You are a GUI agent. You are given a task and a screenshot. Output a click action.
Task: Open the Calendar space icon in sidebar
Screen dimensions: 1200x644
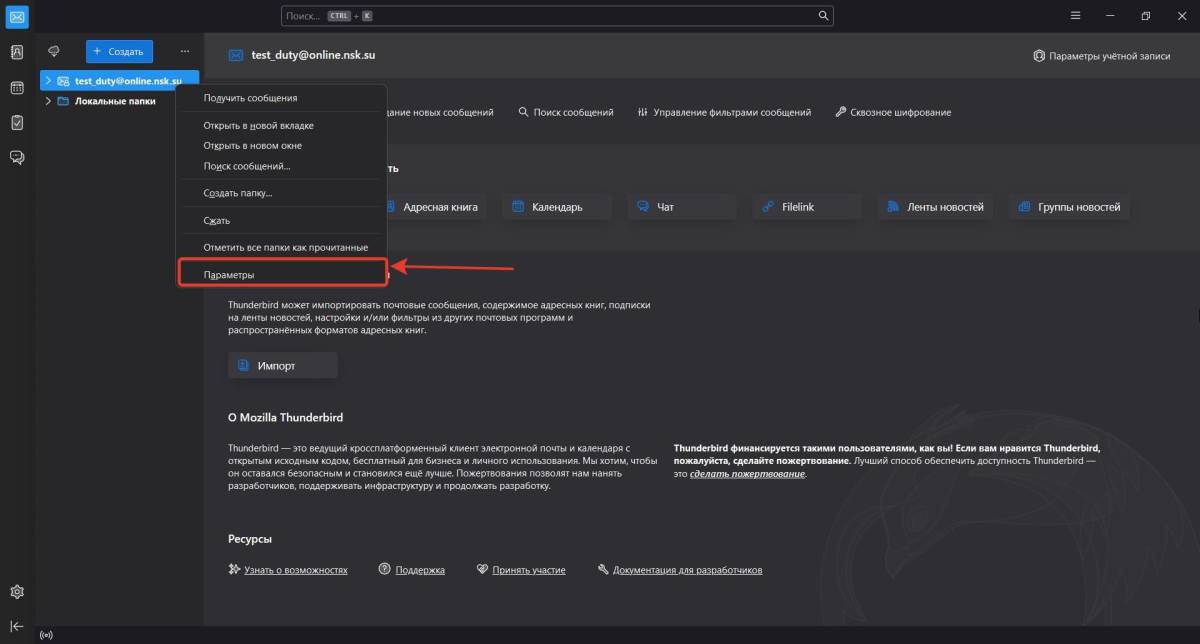(17, 88)
